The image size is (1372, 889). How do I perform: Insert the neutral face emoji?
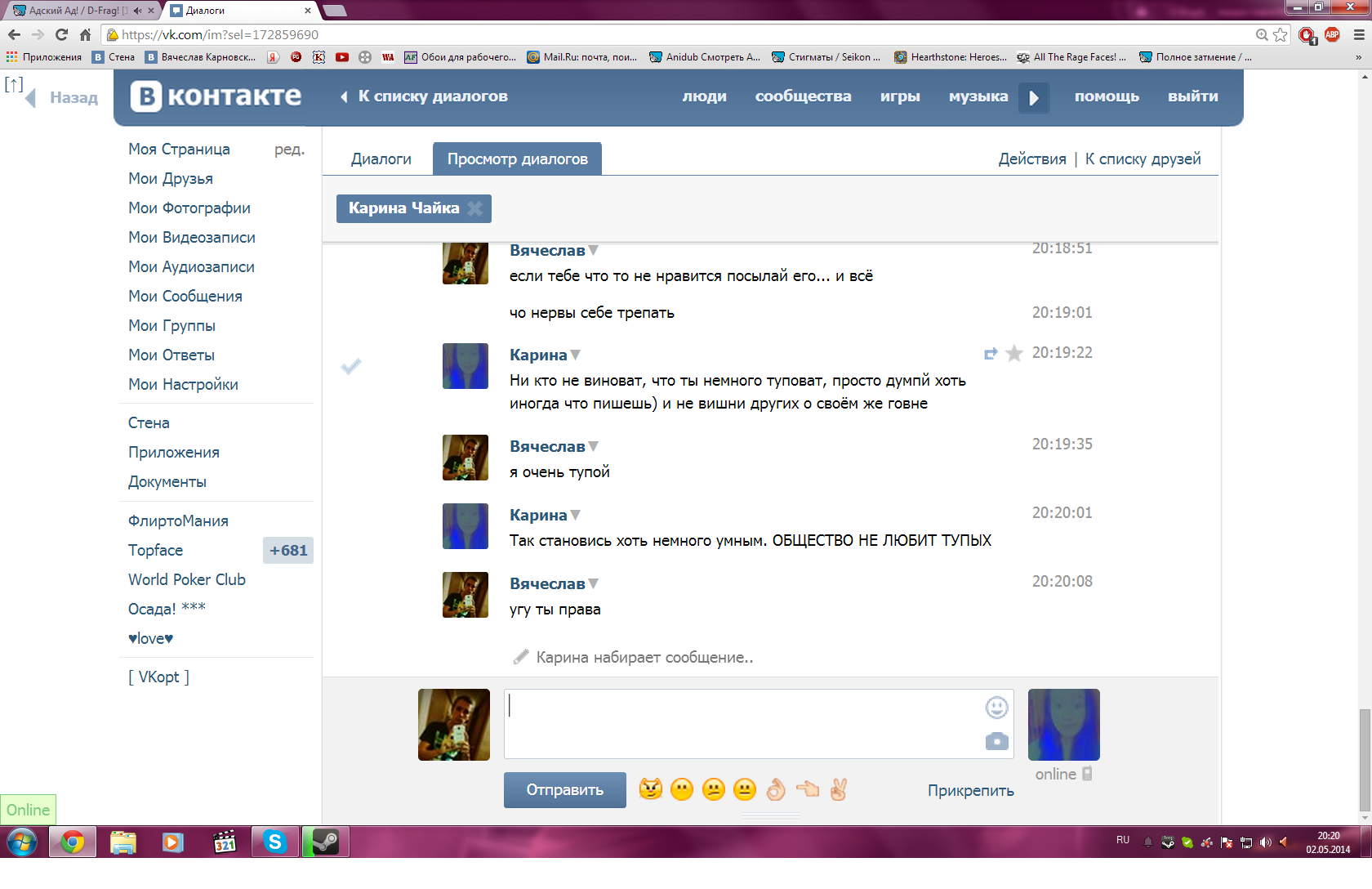click(x=745, y=788)
